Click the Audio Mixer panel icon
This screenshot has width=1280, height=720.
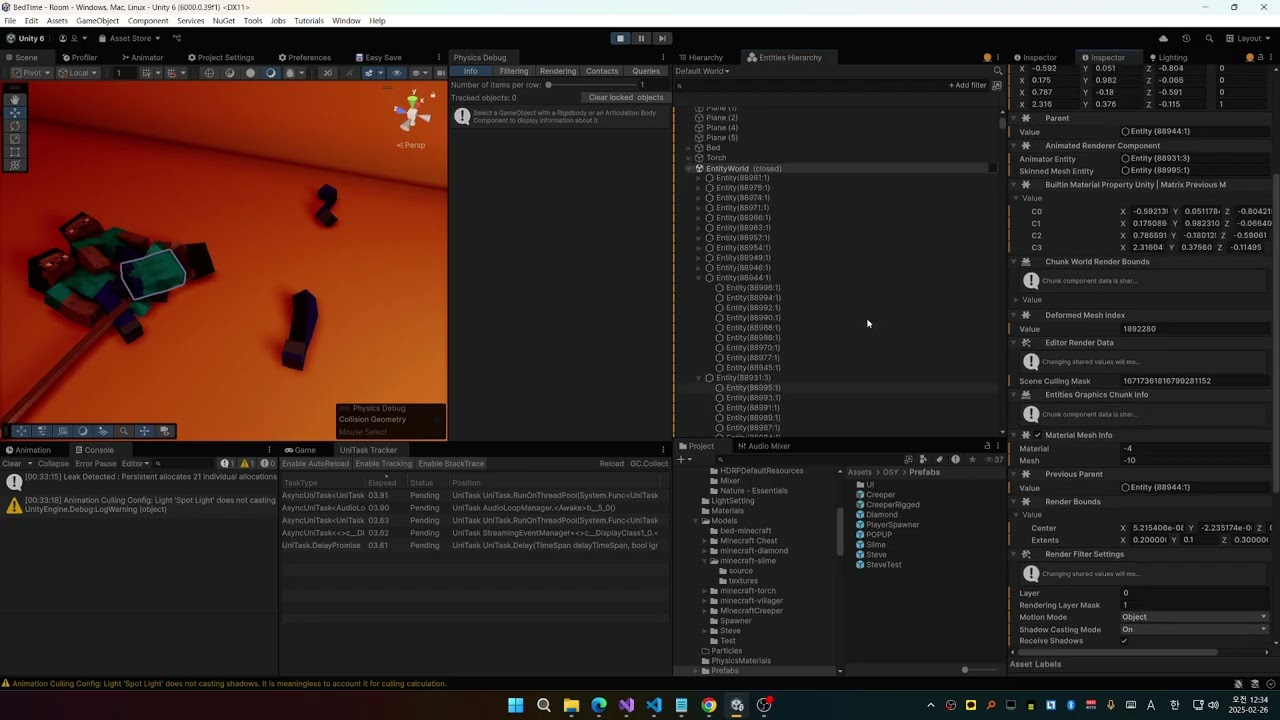pyautogui.click(x=743, y=446)
